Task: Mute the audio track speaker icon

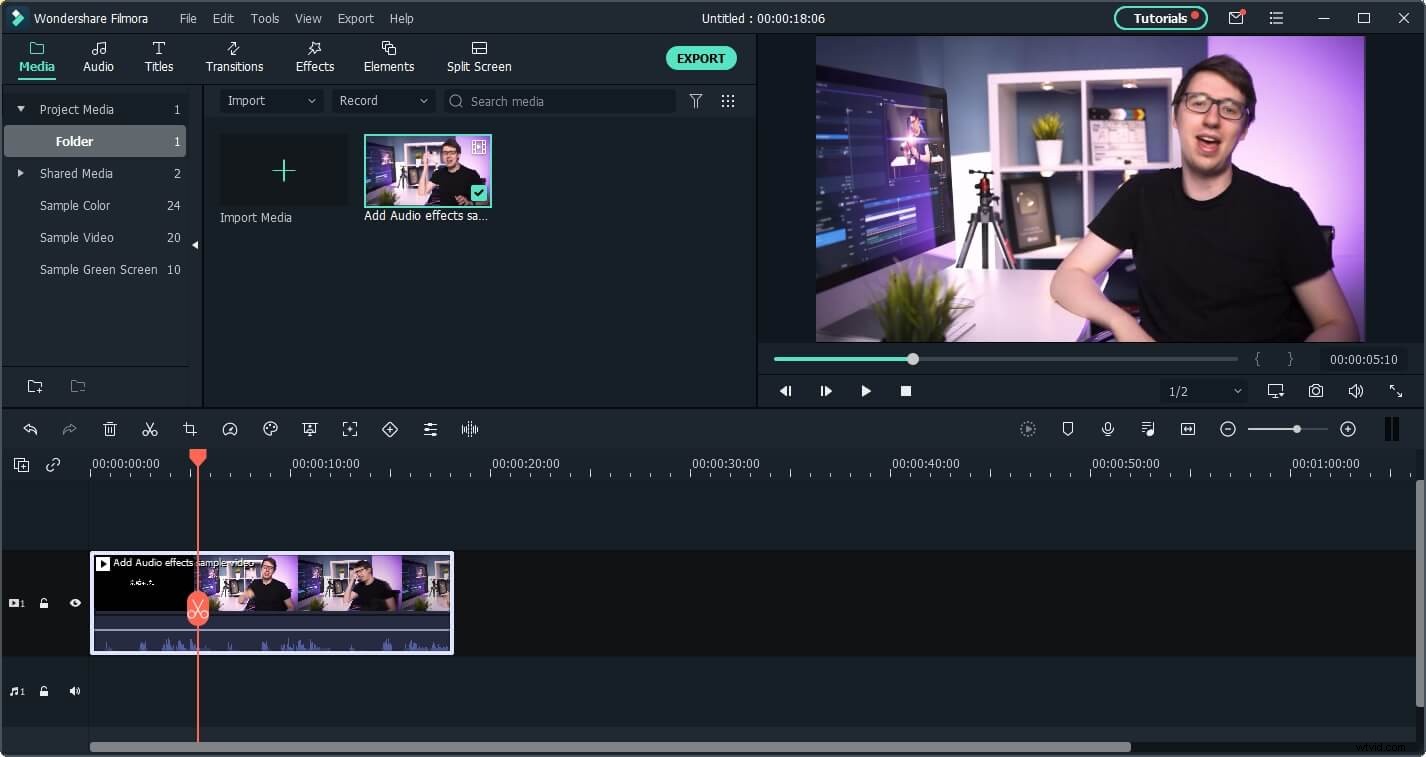Action: [75, 691]
